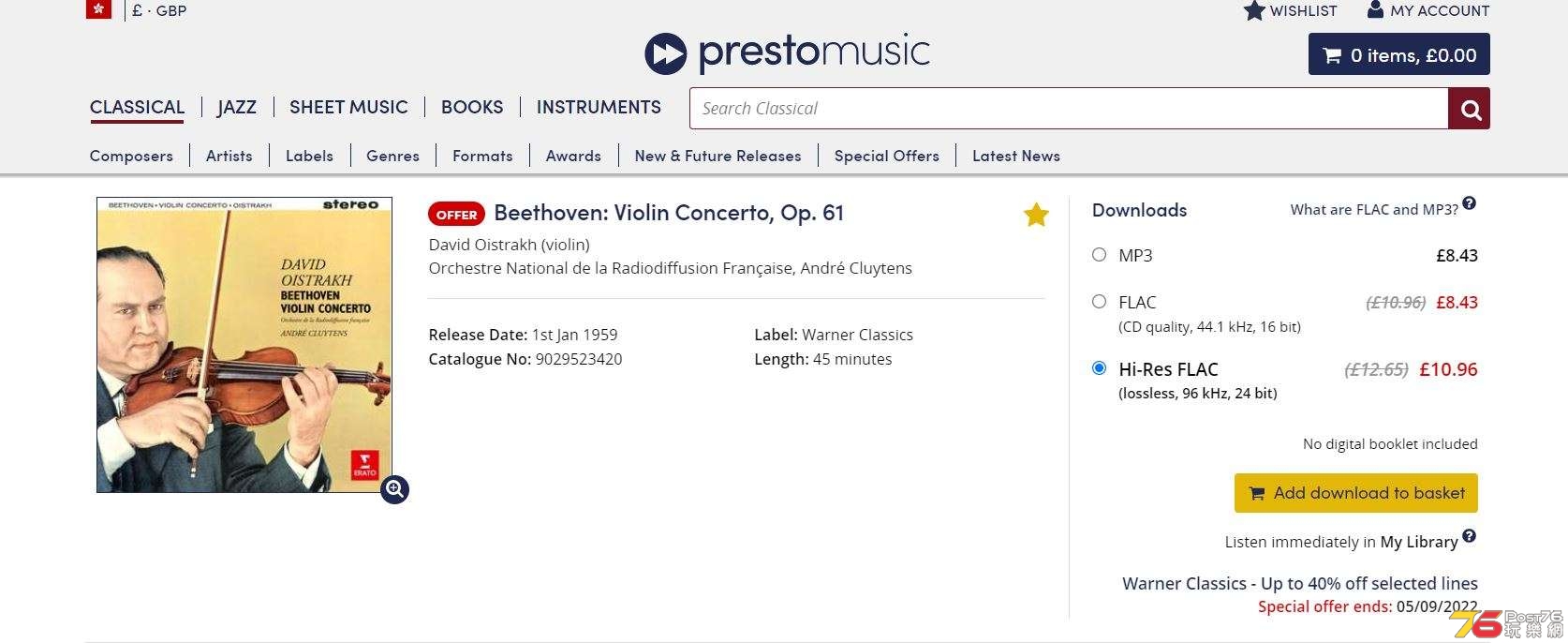This screenshot has width=1568, height=643.
Task: Click help icon beside FLAC and MP3 question
Action: click(1469, 203)
